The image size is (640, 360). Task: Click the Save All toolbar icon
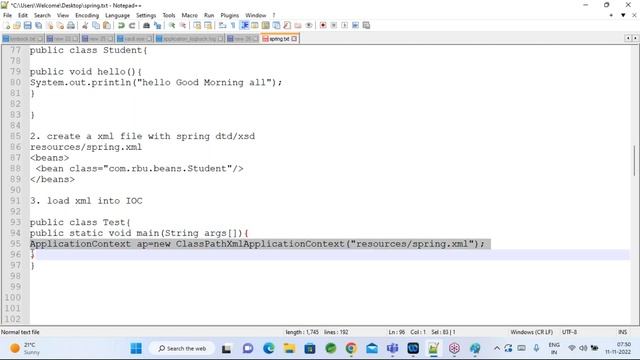point(38,25)
